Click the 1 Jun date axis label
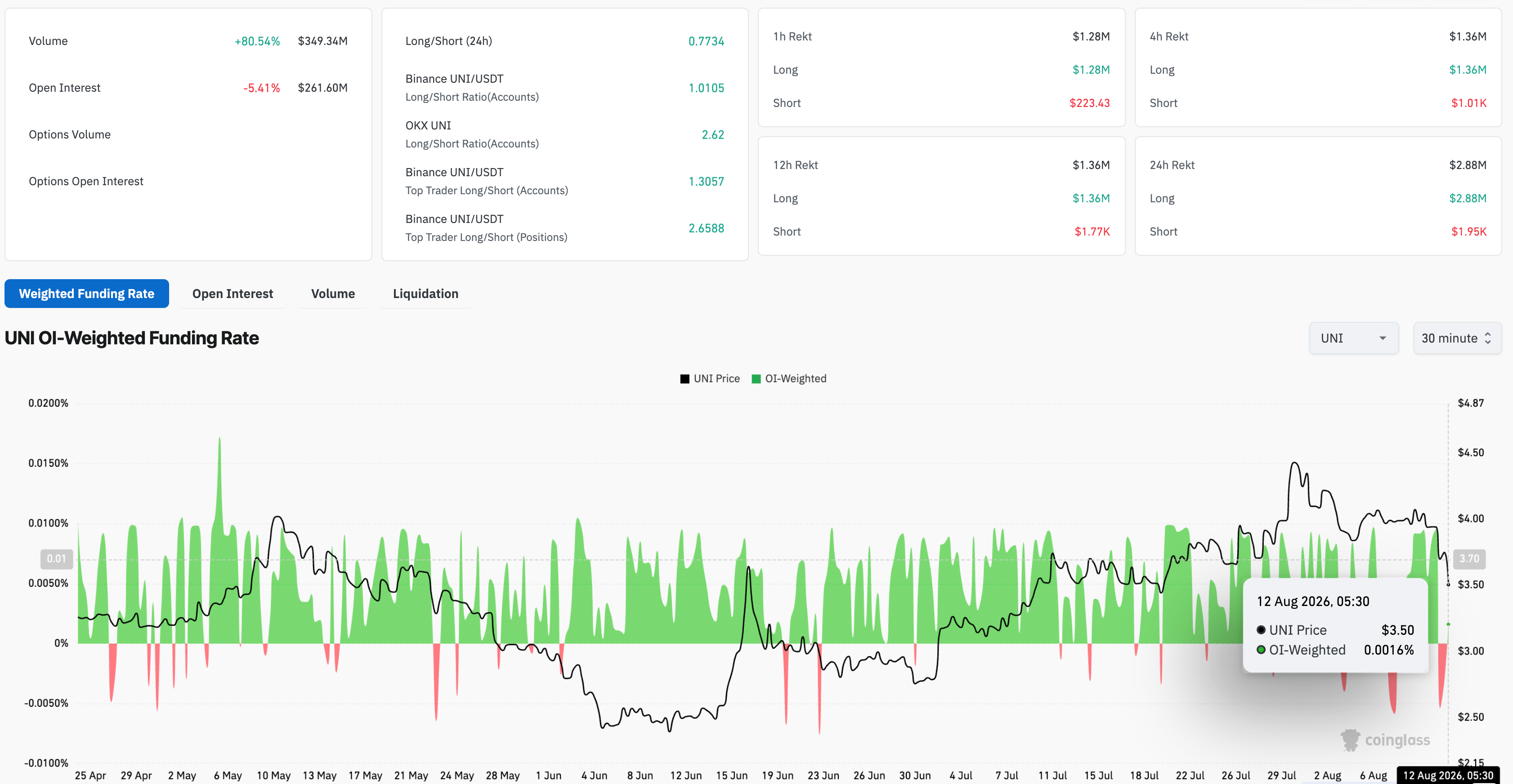This screenshot has width=1513, height=784. point(548,776)
